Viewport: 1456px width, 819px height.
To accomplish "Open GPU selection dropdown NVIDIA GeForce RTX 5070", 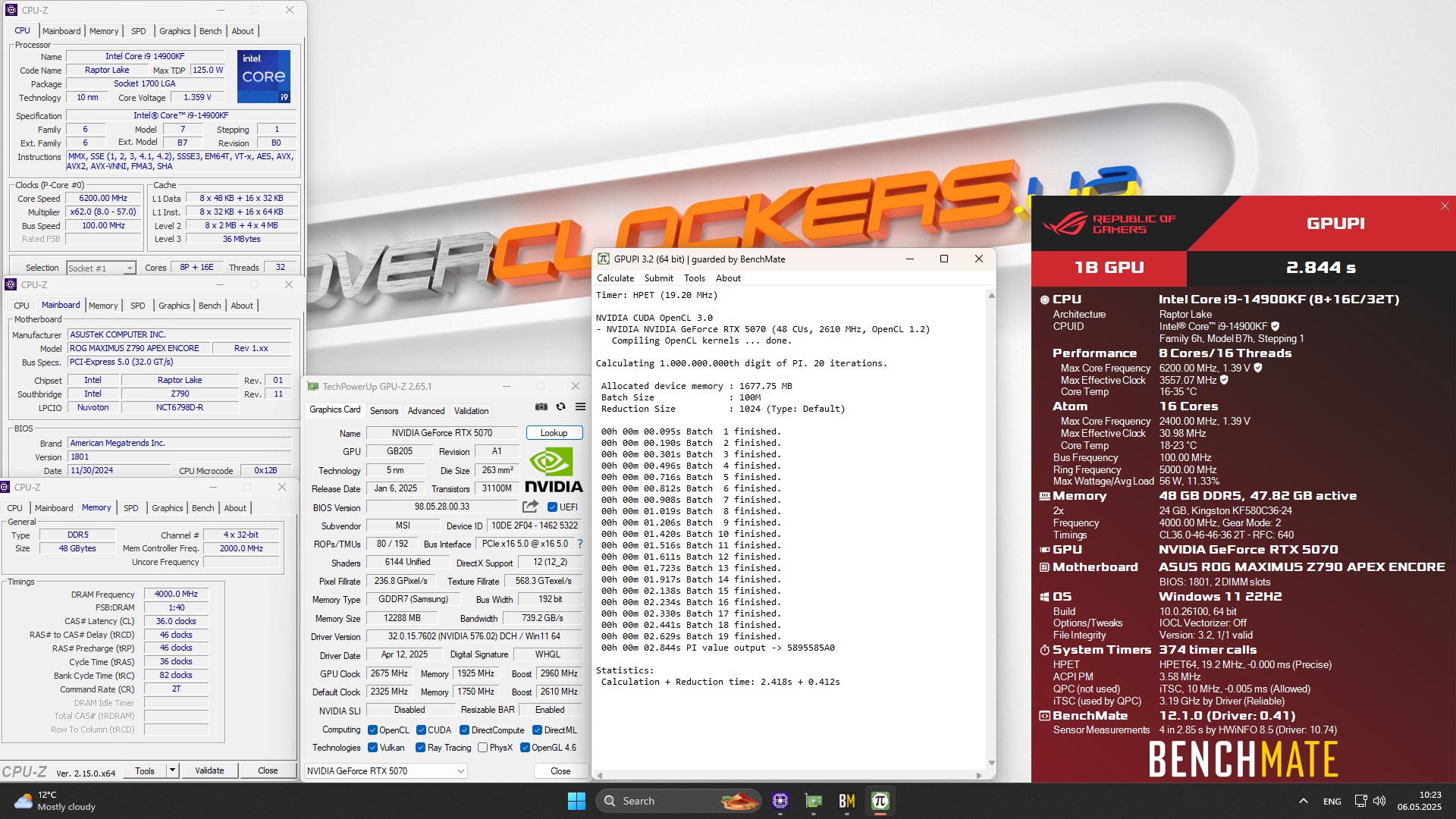I will (x=385, y=771).
